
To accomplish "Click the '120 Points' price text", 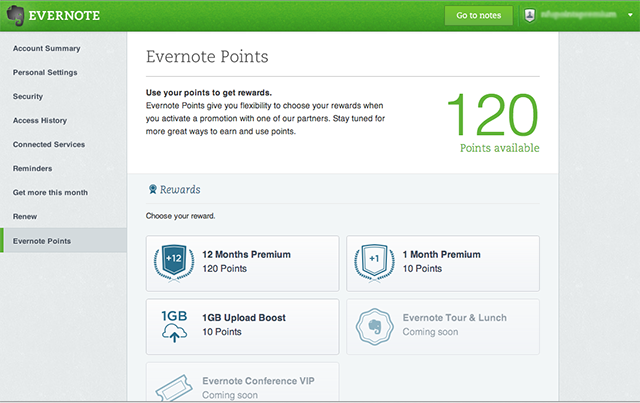I will coord(224,268).
